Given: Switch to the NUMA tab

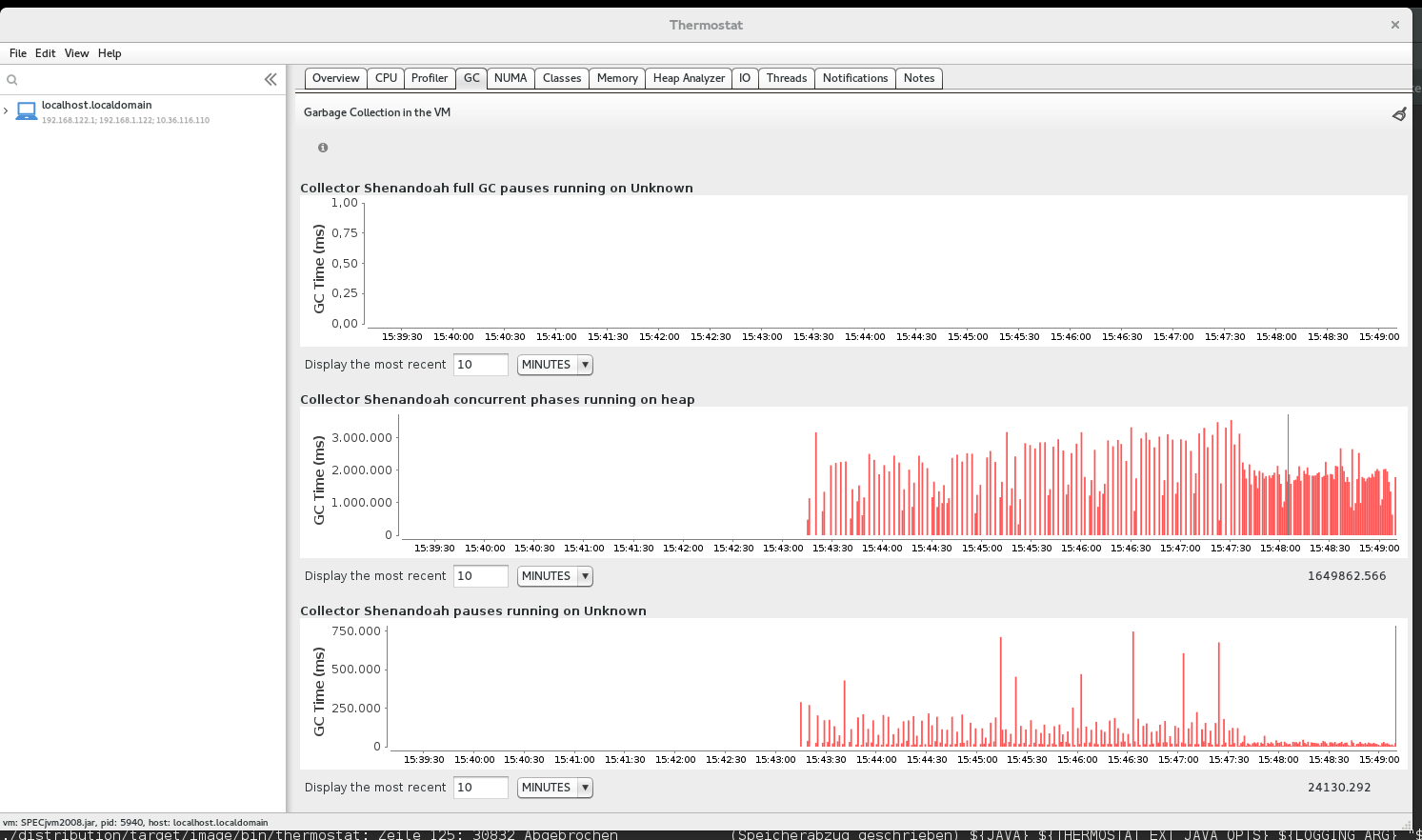Looking at the screenshot, I should pyautogui.click(x=511, y=78).
